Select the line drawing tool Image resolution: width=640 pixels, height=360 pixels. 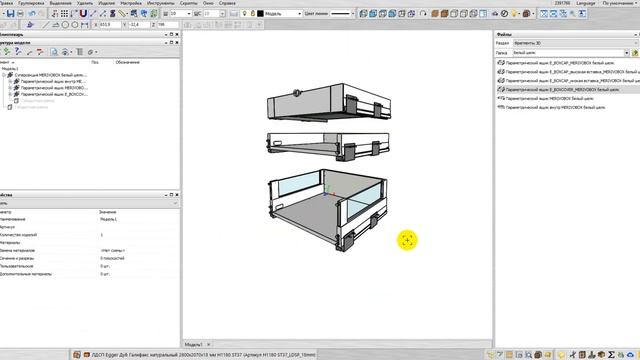pos(46,25)
